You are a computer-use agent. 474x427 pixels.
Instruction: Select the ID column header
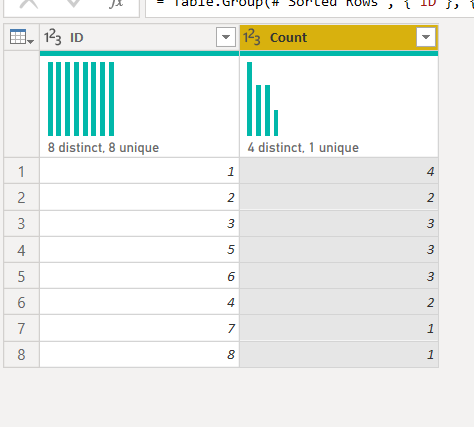(139, 37)
